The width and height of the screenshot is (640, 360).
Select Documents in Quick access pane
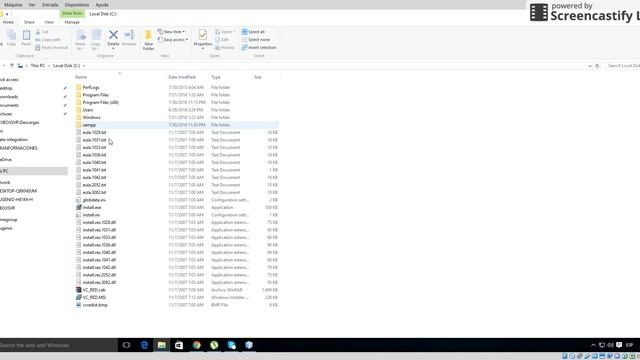pos(9,105)
